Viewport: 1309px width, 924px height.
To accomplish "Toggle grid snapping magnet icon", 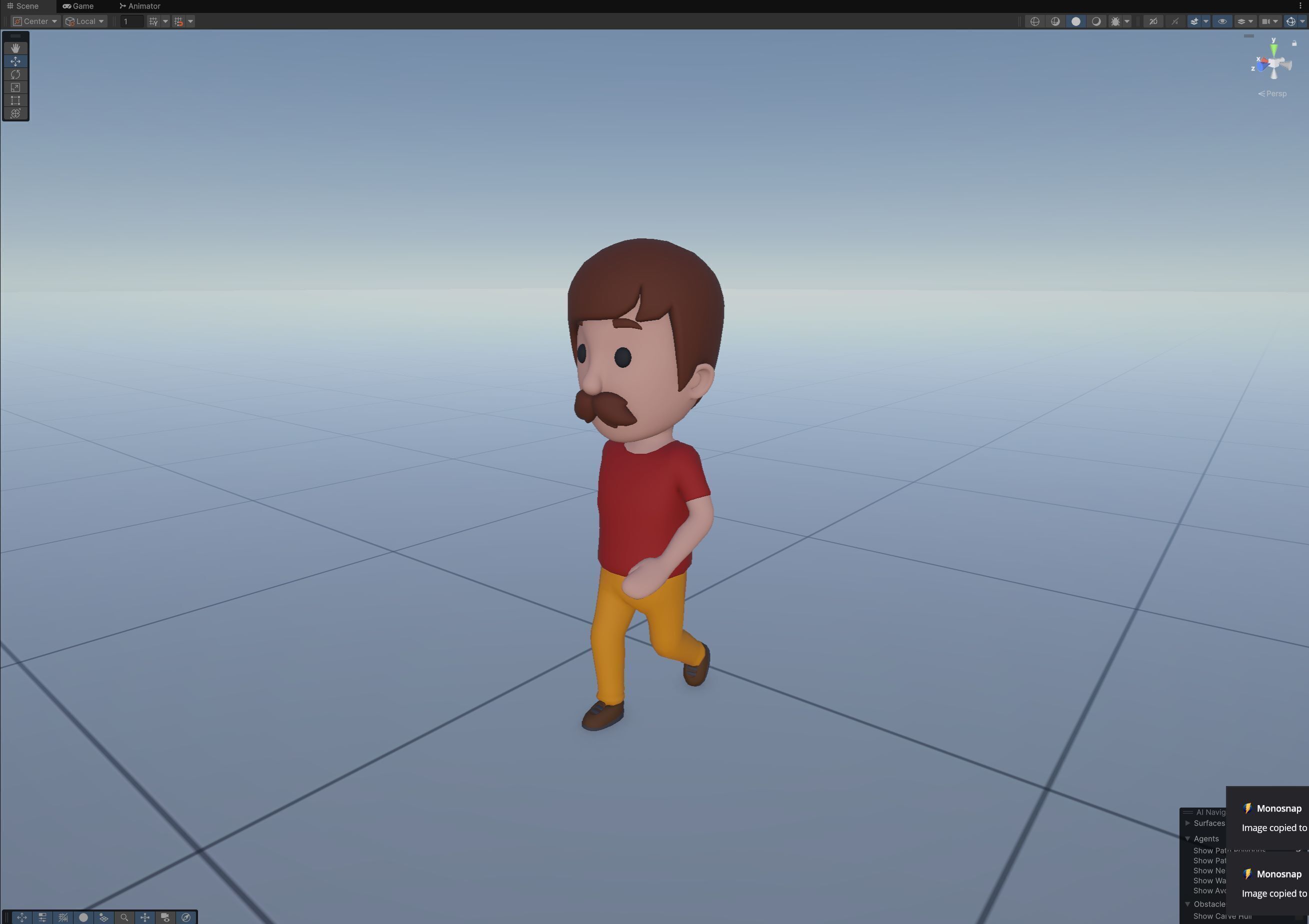I will point(178,21).
